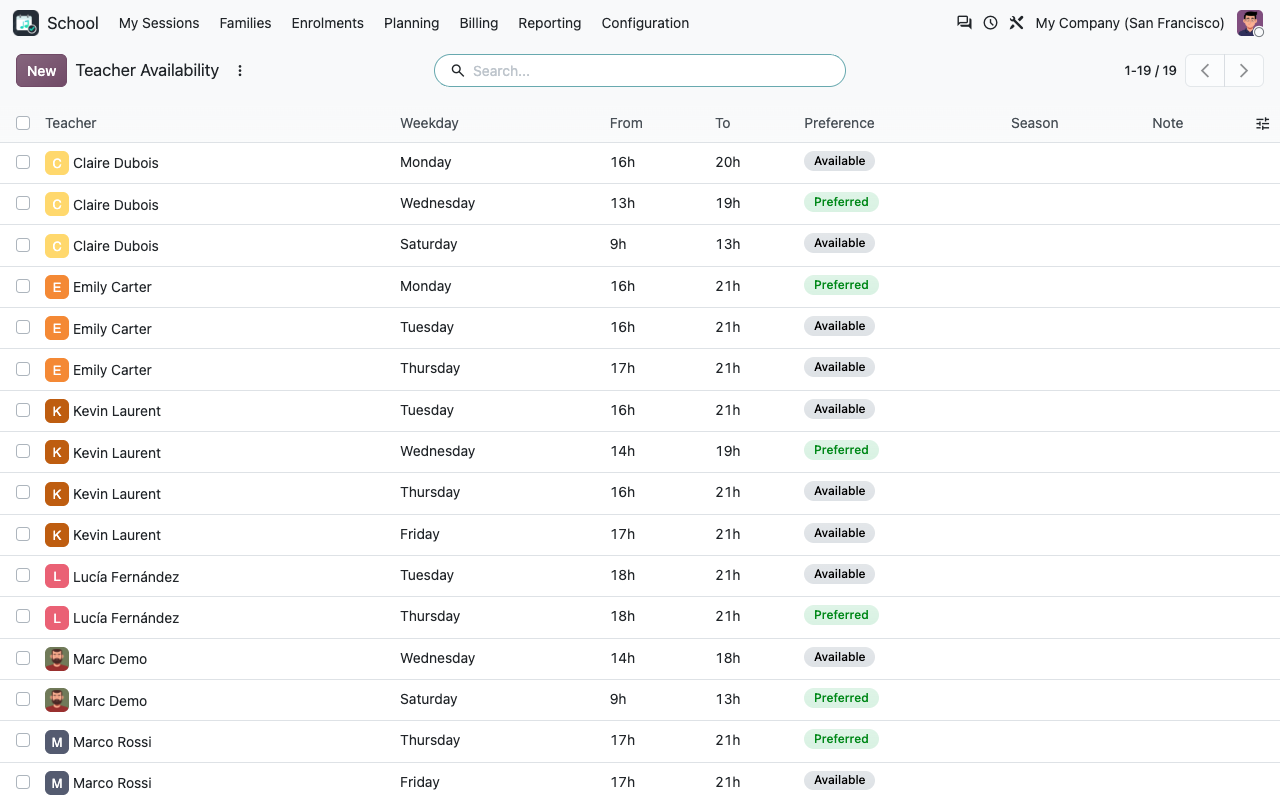Image resolution: width=1280 pixels, height=800 pixels.
Task: Check the Marc Demo Wednesday row checkbox
Action: [23, 658]
